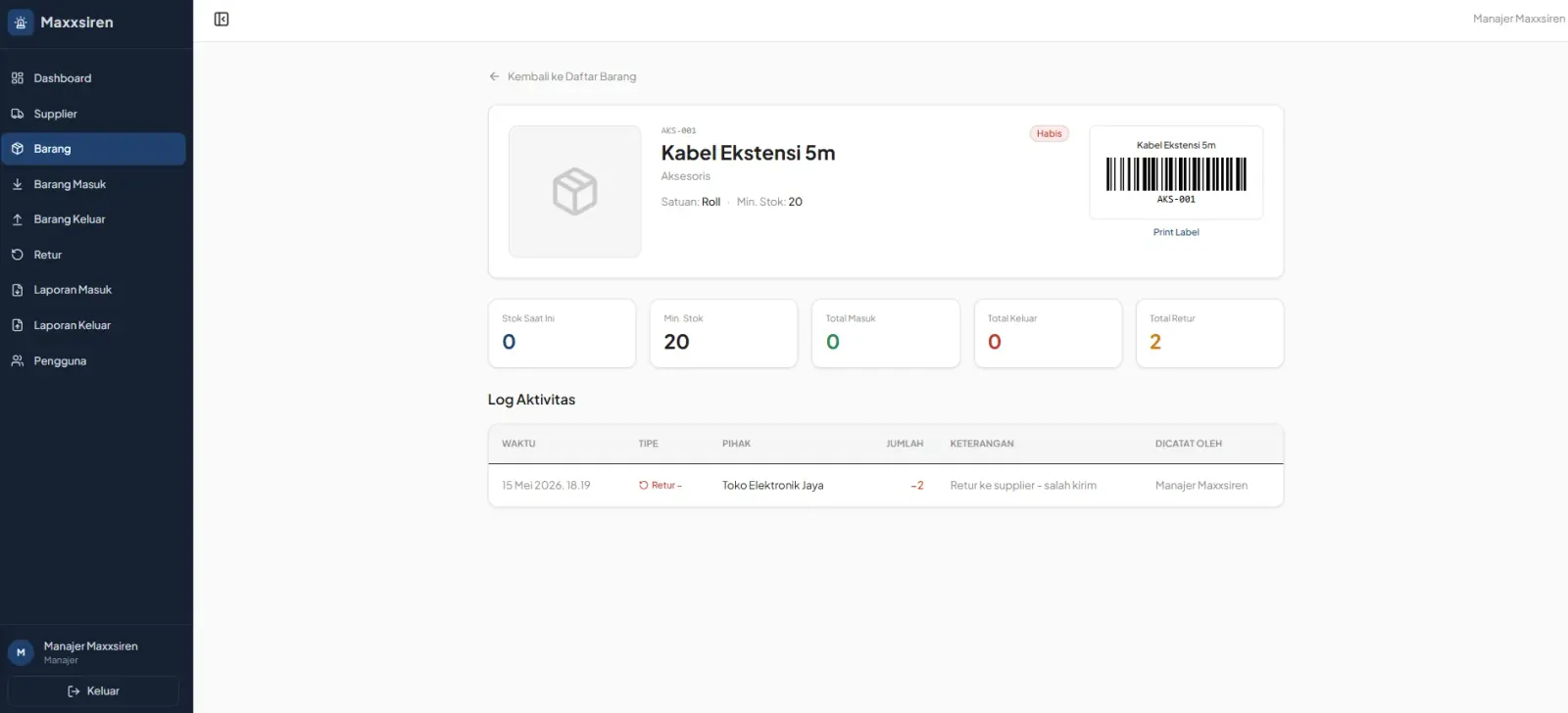Click the Supplier truck icon

click(x=18, y=114)
